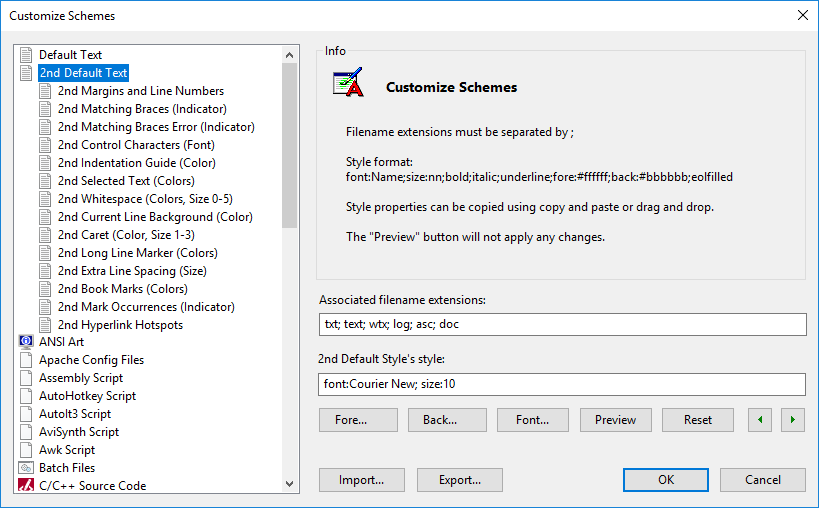Confirm with the OK button

pyautogui.click(x=666, y=480)
